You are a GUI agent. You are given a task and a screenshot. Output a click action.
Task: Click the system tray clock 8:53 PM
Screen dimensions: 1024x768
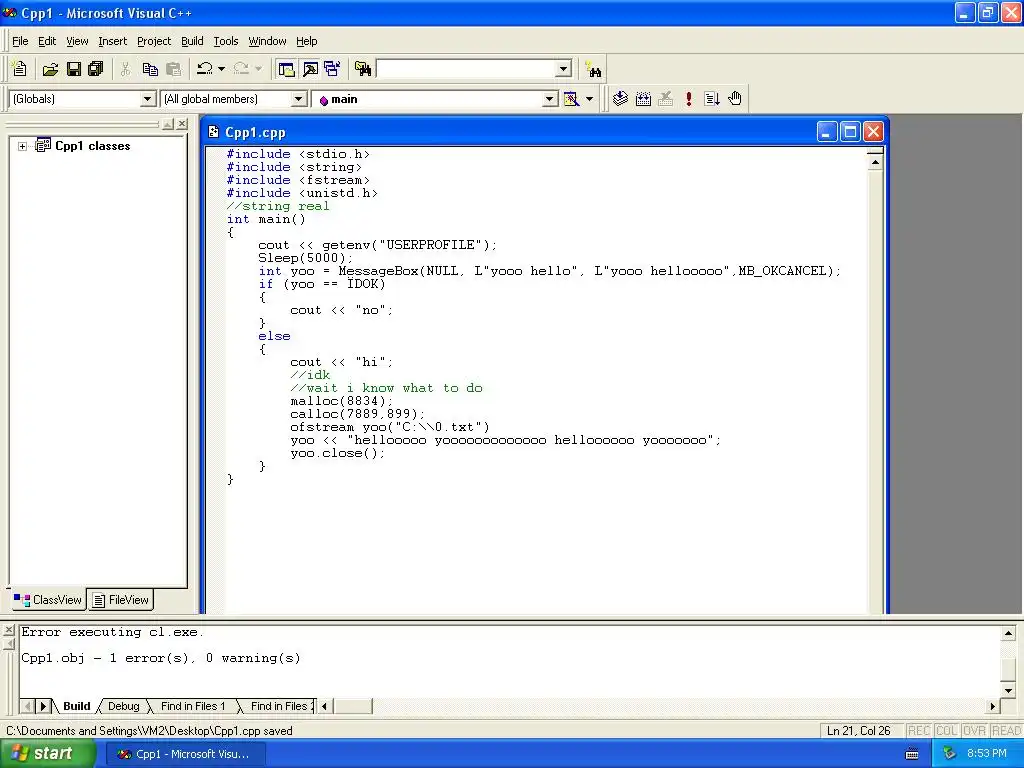coord(986,753)
